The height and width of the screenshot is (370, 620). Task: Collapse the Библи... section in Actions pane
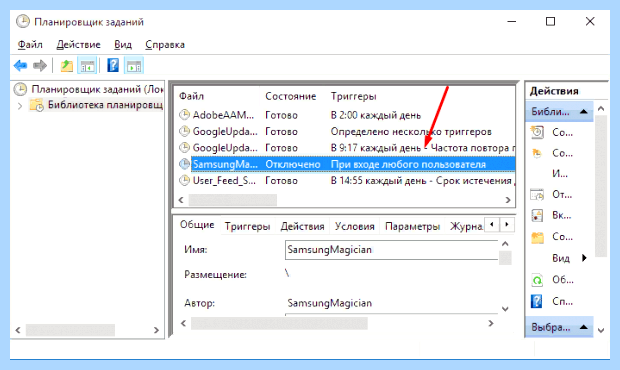[584, 112]
